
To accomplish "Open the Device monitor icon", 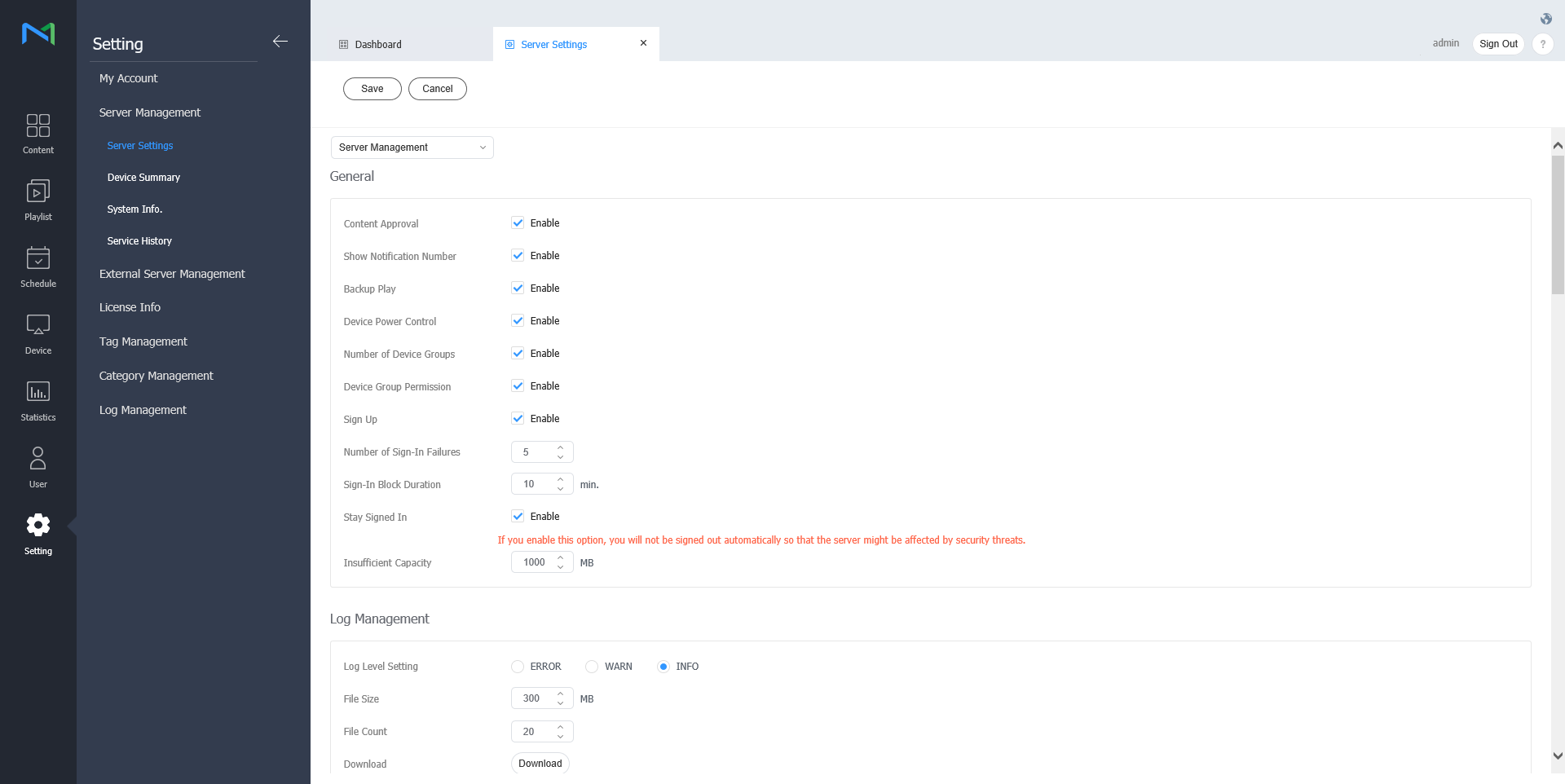I will pyautogui.click(x=38, y=325).
